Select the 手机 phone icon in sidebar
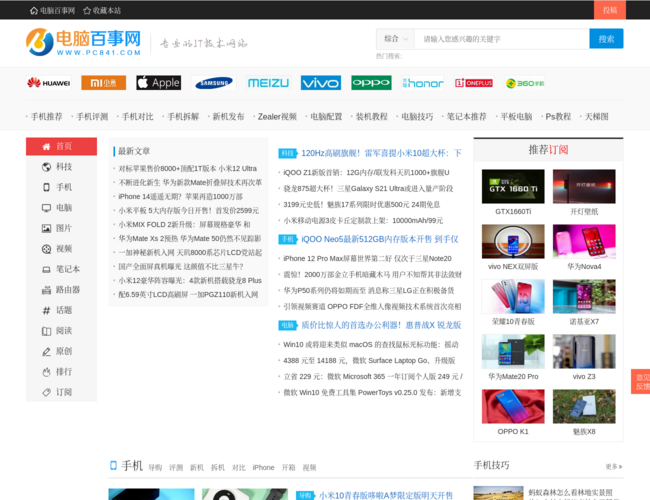Viewport: 650px width, 500px height. 46,187
